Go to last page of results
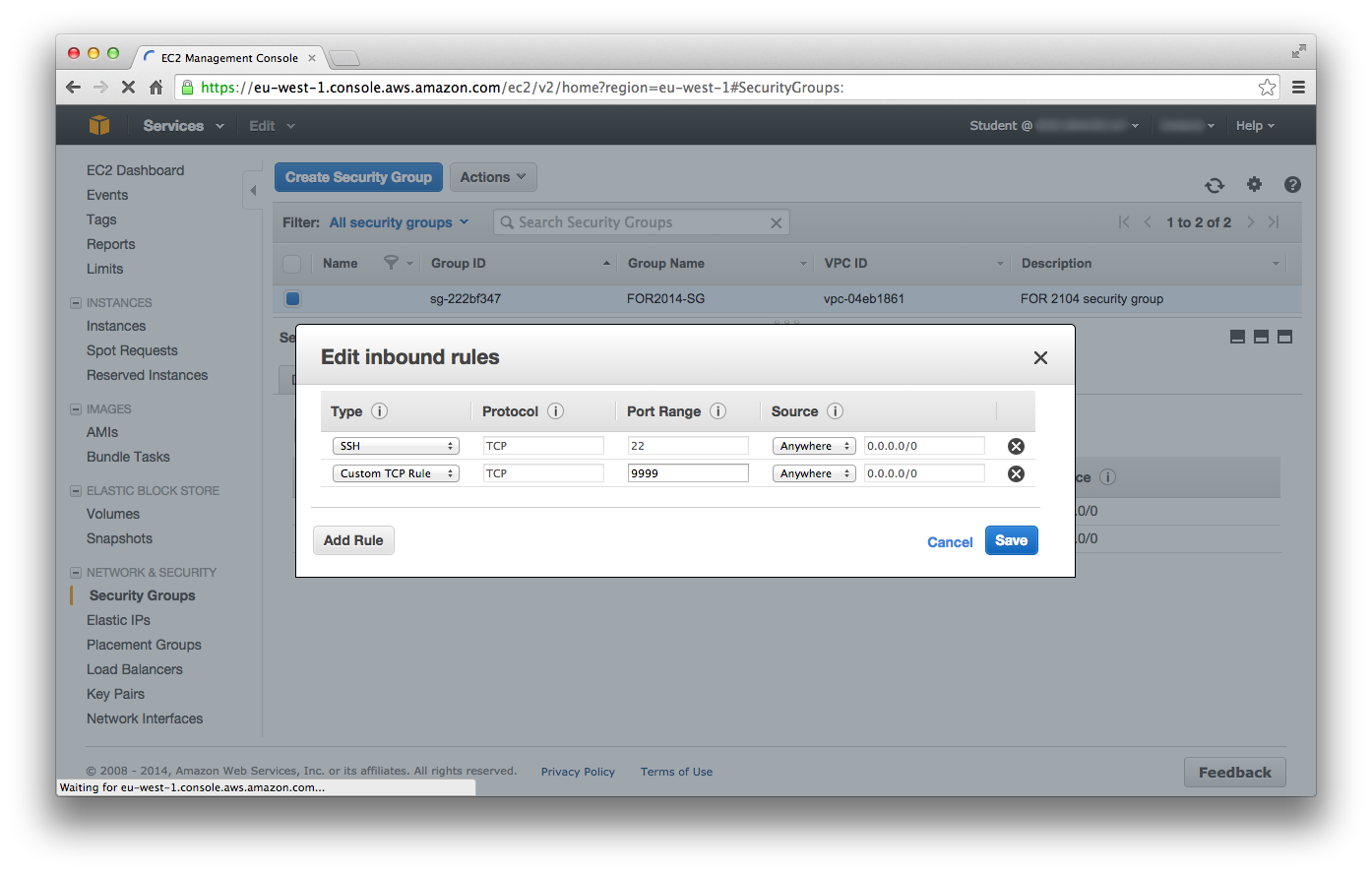 (x=1274, y=222)
